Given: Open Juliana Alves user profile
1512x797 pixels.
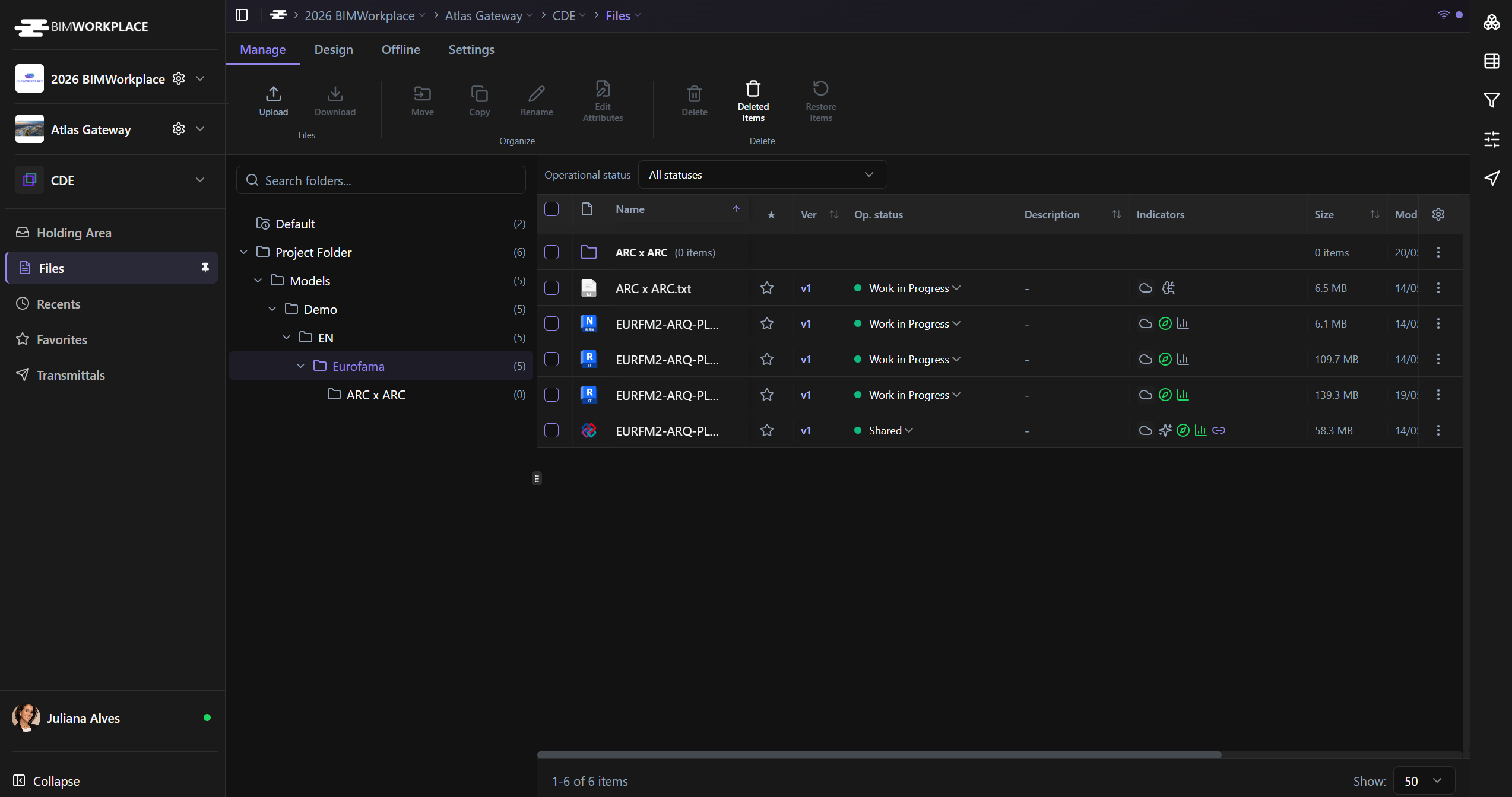Looking at the screenshot, I should pos(112,718).
